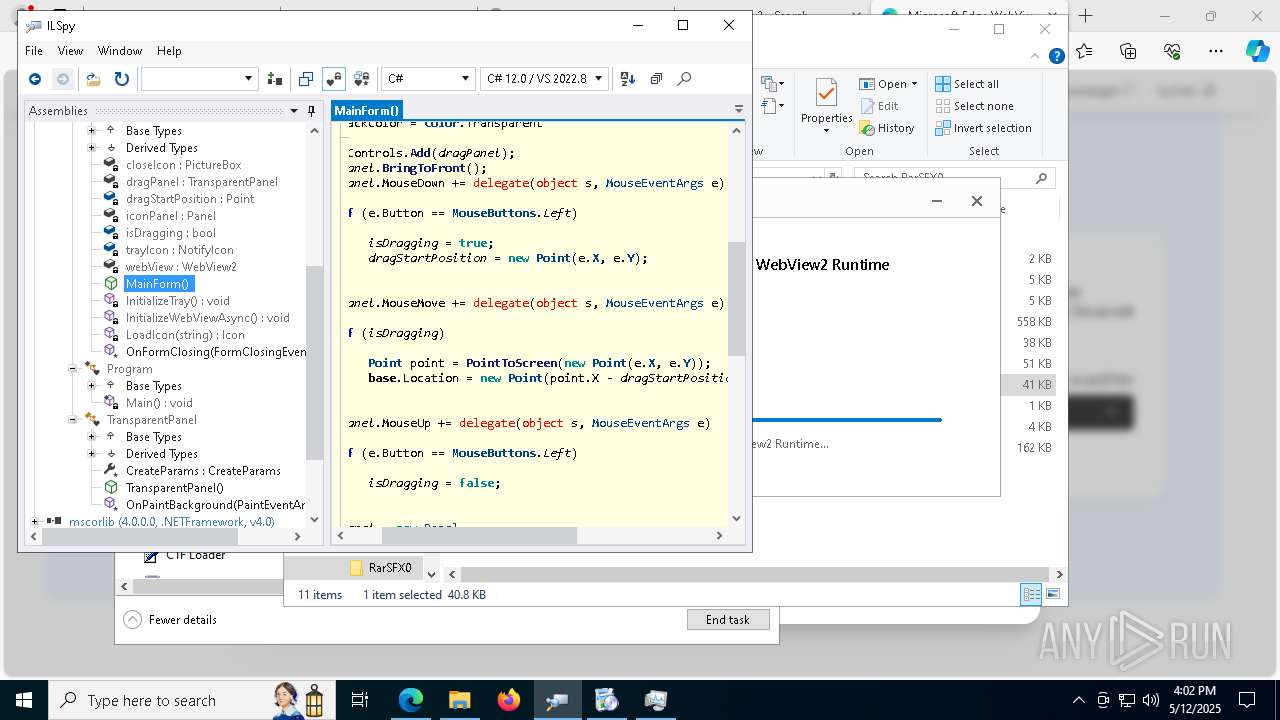Go back in ILSpy navigation history
This screenshot has width=1280, height=720.
[x=35, y=79]
